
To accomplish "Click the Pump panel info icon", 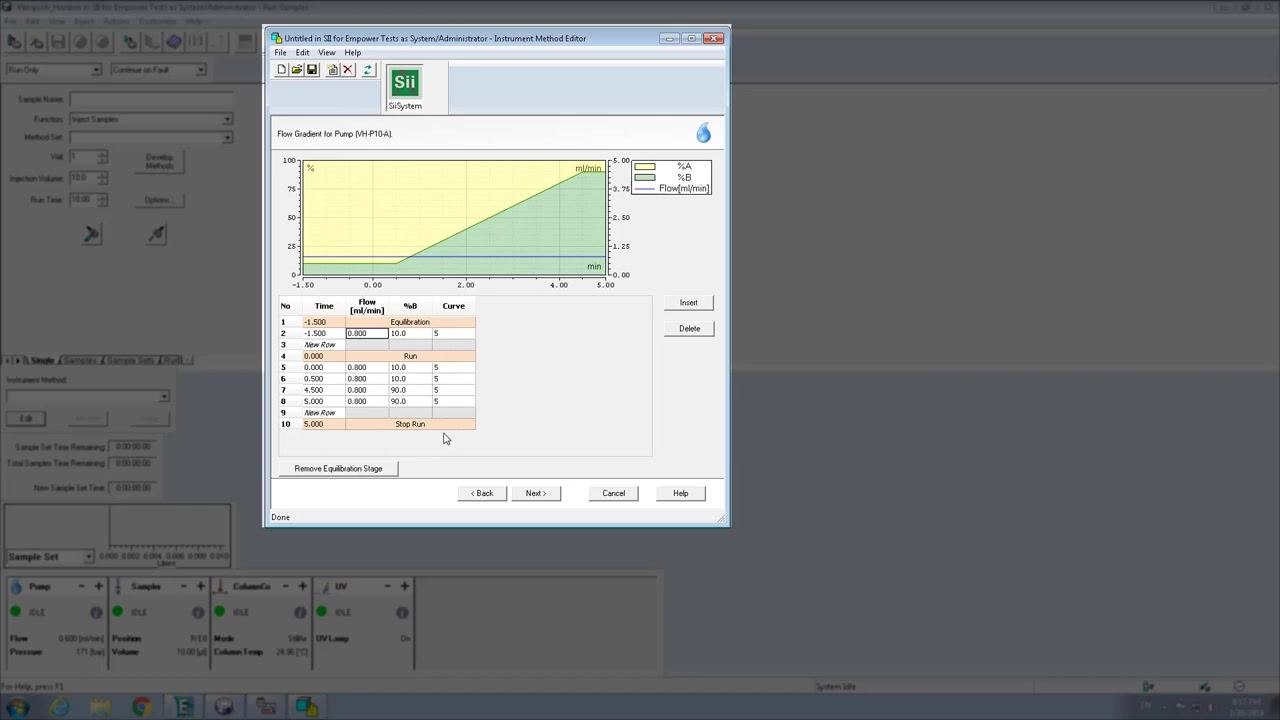I will 96,612.
